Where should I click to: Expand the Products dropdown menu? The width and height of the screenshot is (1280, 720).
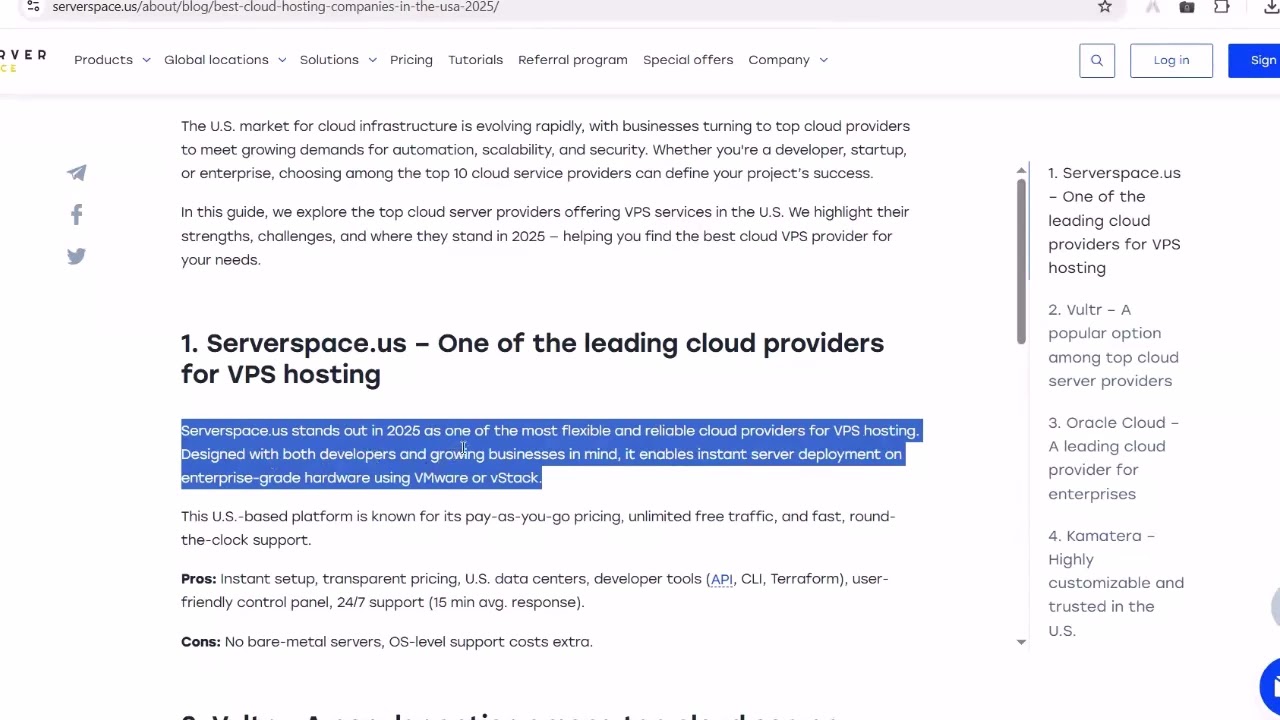point(112,60)
